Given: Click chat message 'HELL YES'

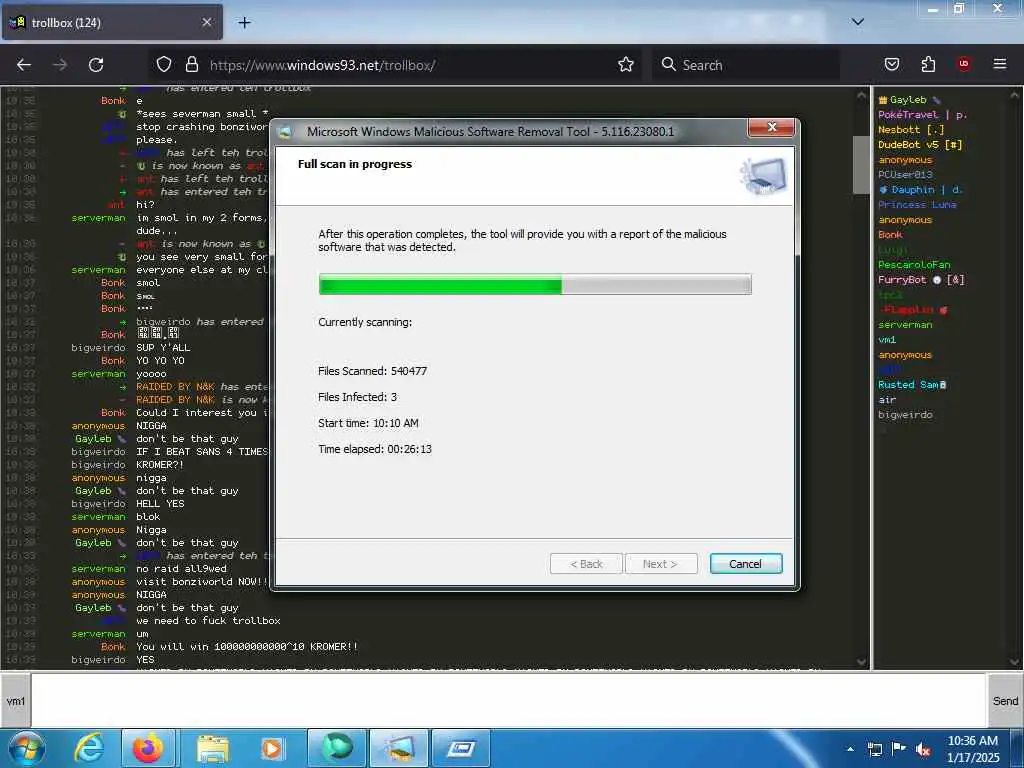Looking at the screenshot, I should click(x=160, y=504).
